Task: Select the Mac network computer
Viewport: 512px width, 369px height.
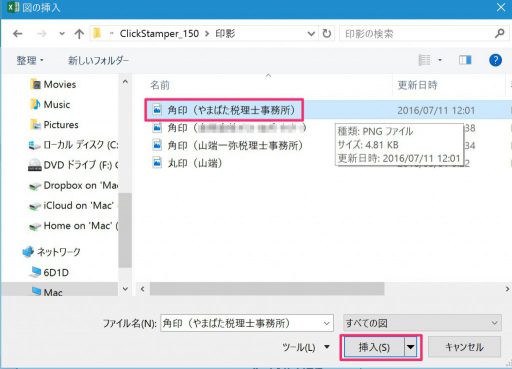Action: click(47, 292)
